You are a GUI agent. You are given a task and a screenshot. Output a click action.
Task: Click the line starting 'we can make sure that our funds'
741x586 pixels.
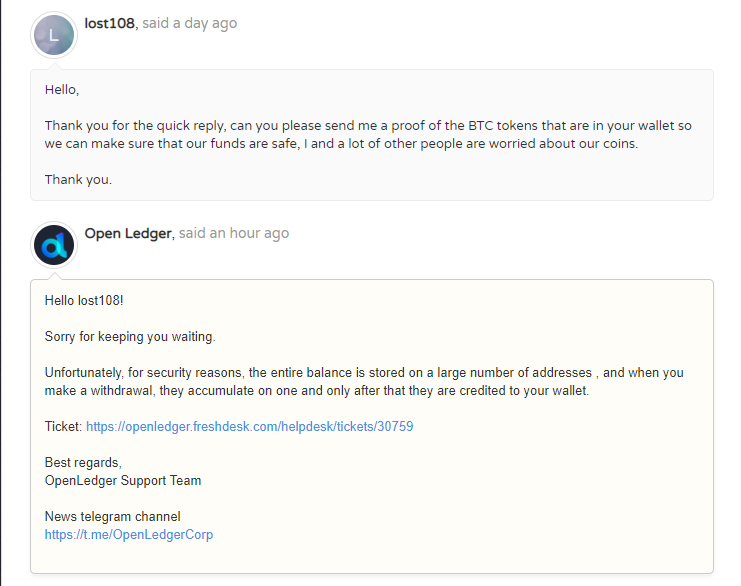341,144
